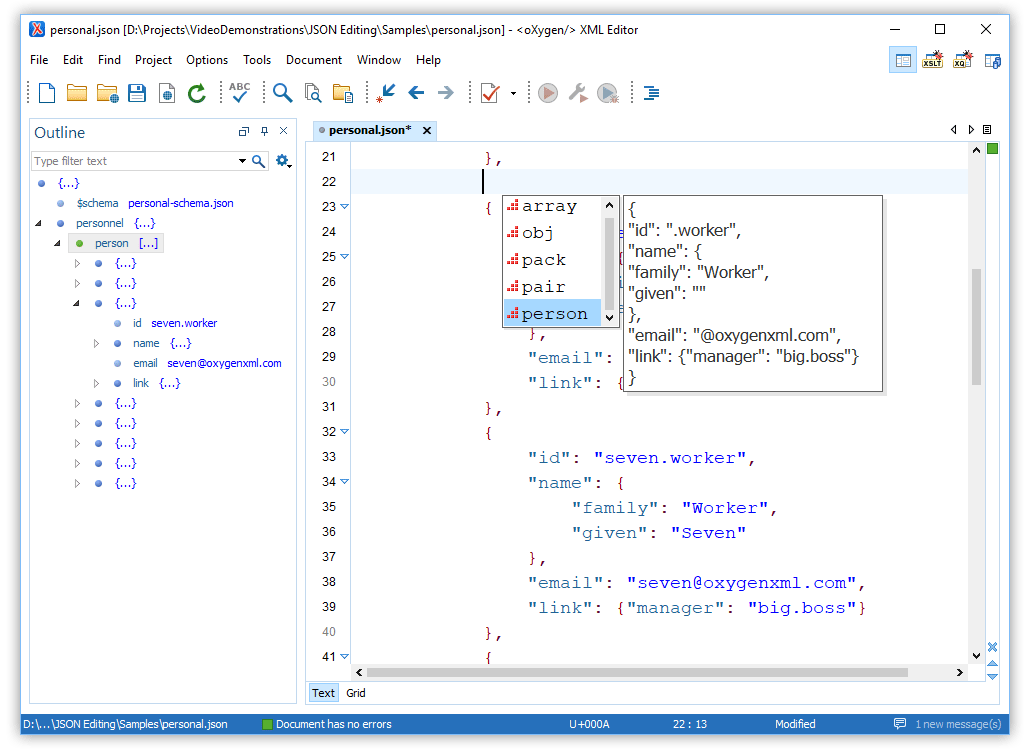Open the Document menu
The height and width of the screenshot is (750, 1030).
pos(314,60)
